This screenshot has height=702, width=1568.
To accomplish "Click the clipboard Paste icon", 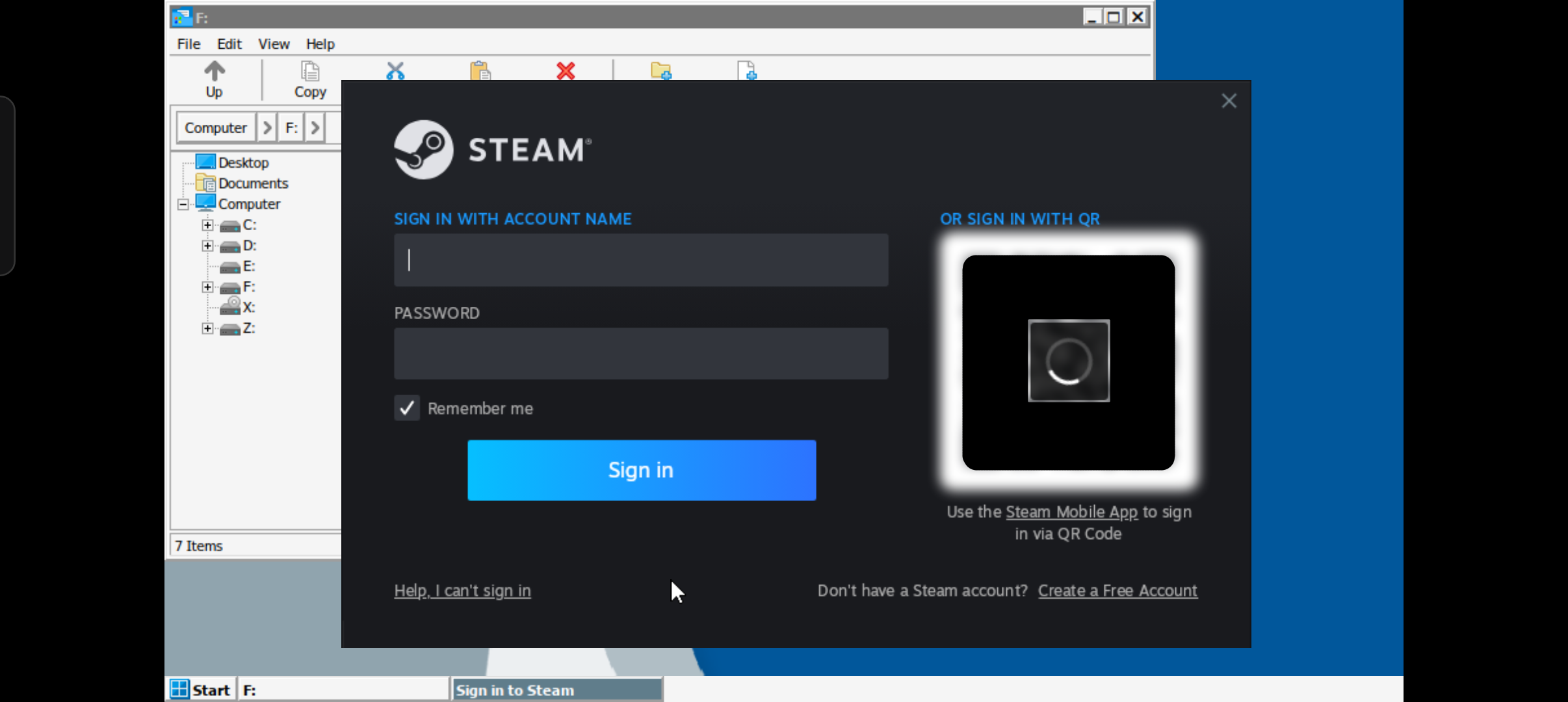I will [x=480, y=71].
